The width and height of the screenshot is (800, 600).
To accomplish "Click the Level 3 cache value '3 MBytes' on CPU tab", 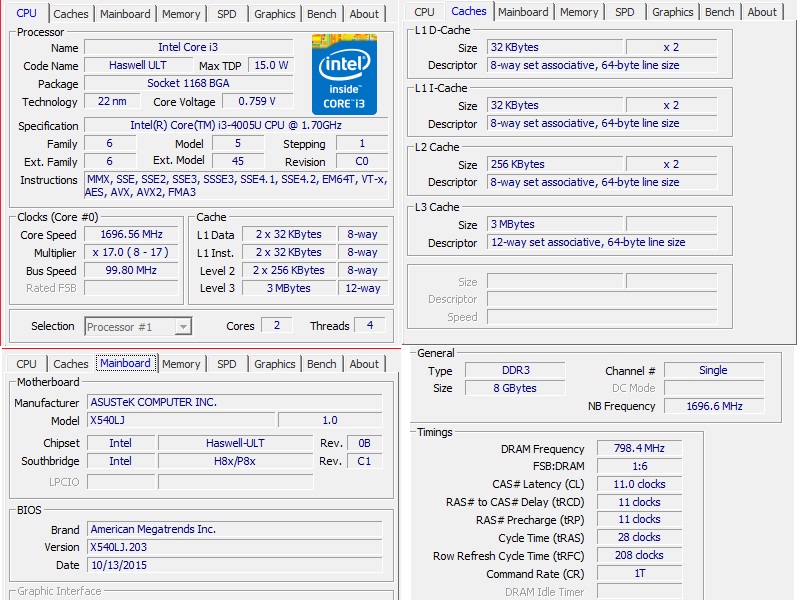I will point(289,288).
